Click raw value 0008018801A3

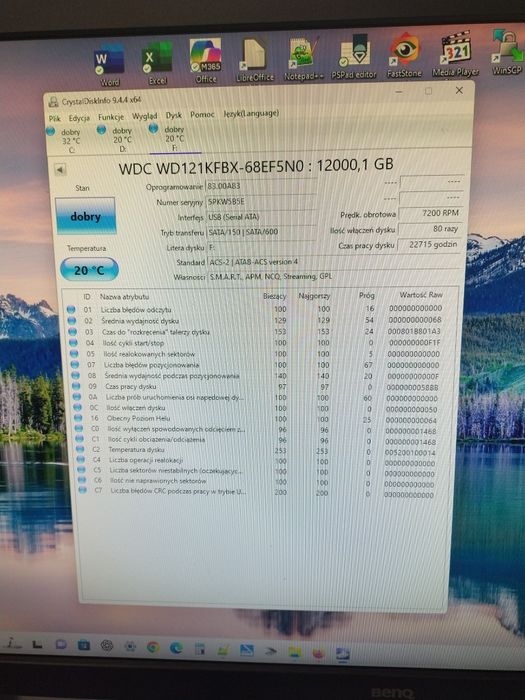(x=414, y=331)
